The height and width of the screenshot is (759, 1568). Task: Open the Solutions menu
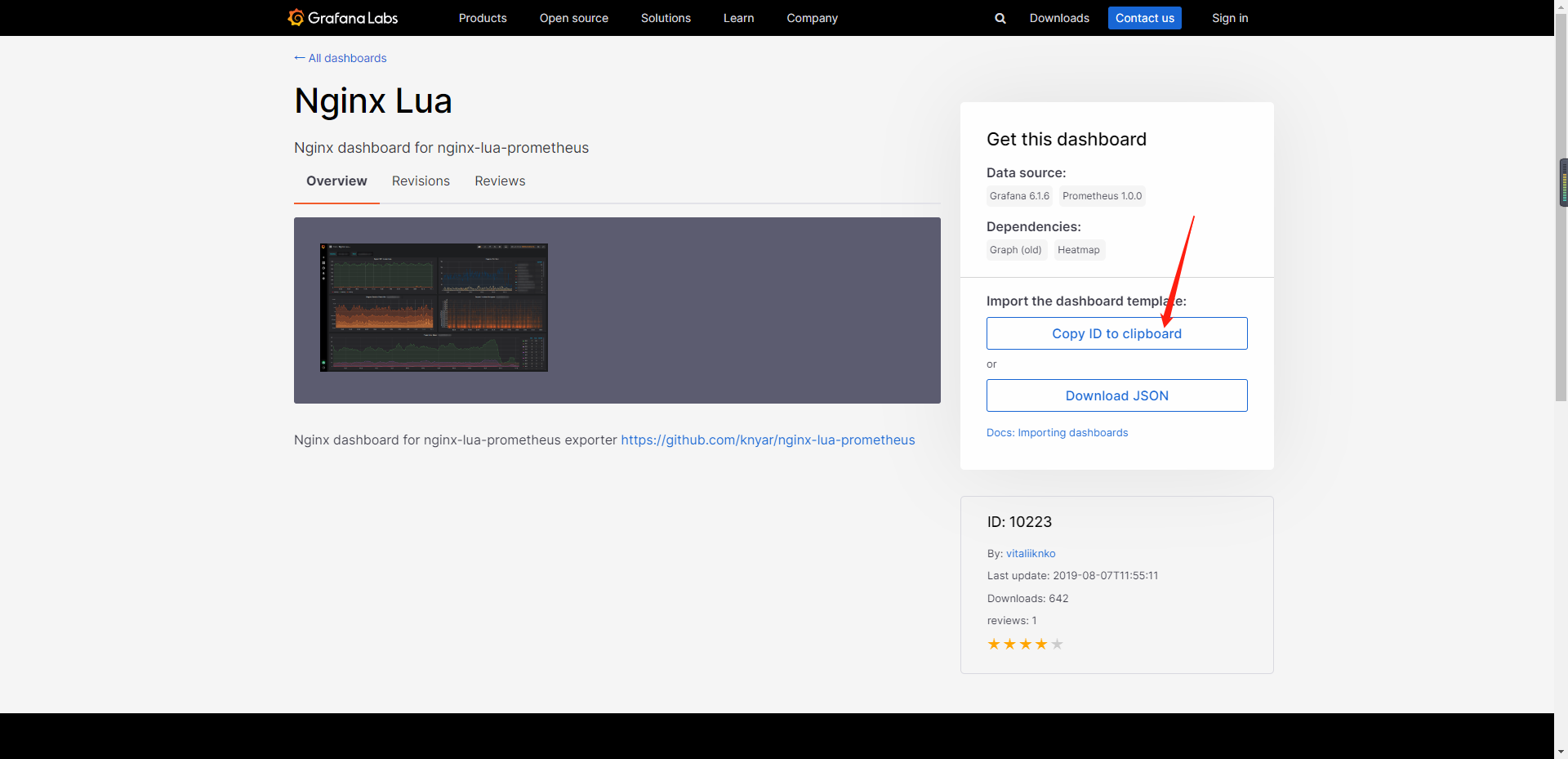(666, 18)
